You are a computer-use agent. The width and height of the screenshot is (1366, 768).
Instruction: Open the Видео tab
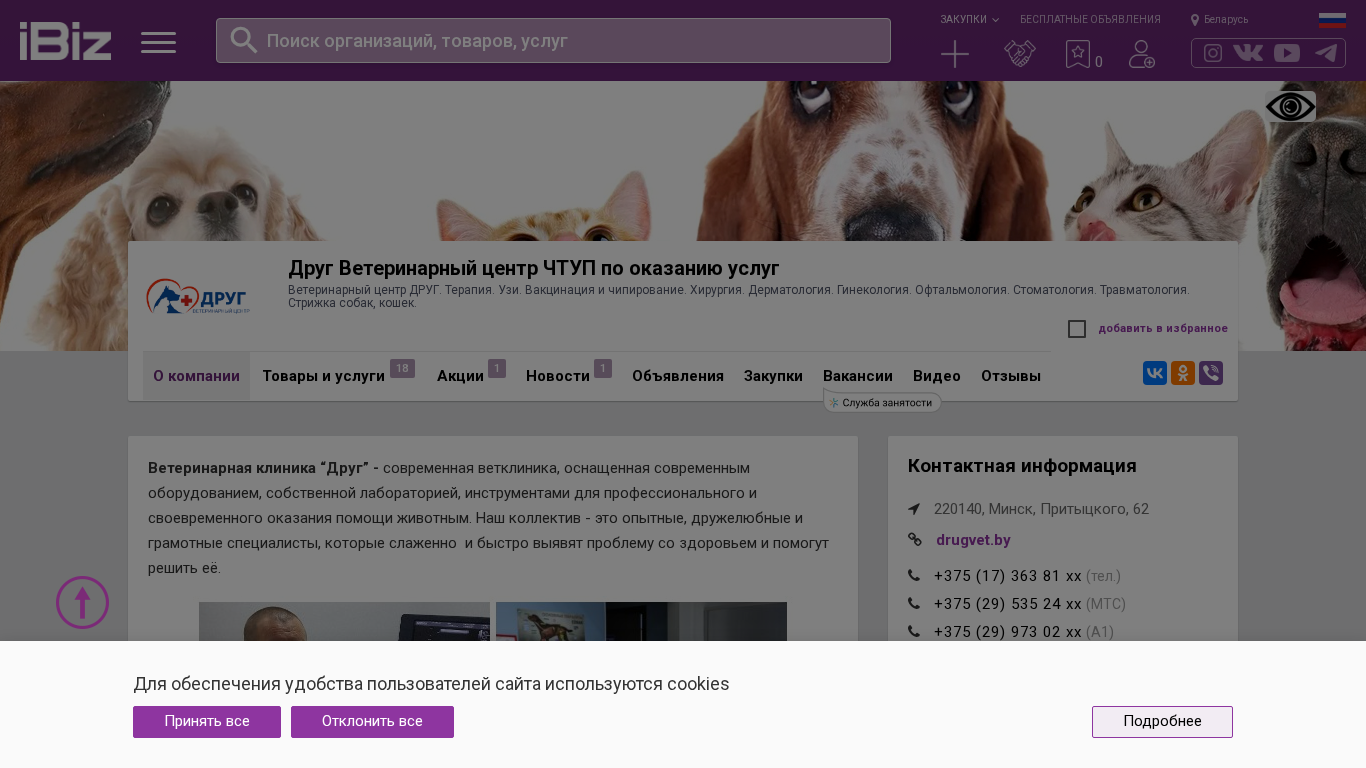937,376
